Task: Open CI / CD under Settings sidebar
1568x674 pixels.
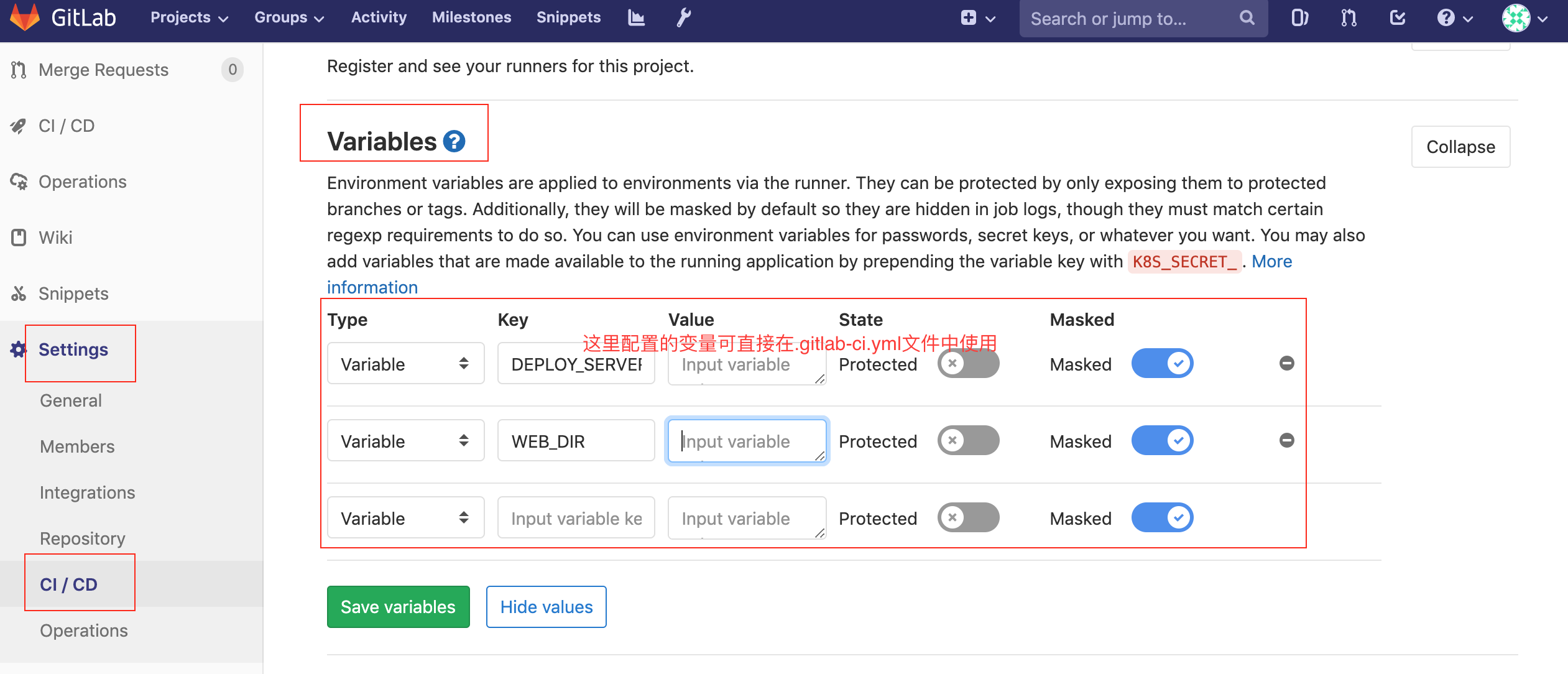Action: [x=68, y=583]
